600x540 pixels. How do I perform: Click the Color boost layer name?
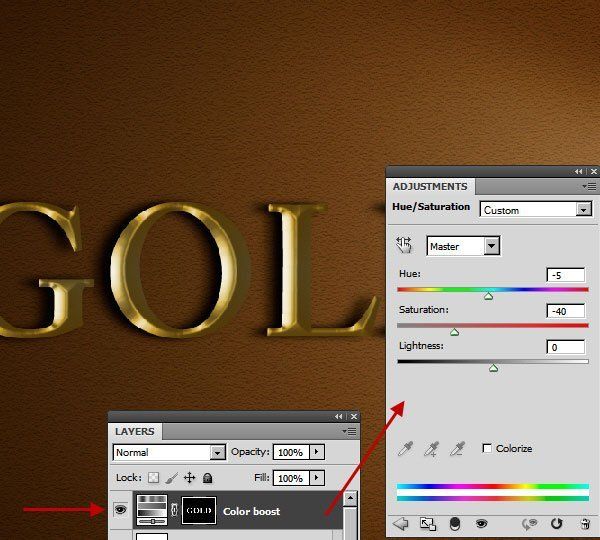pyautogui.click(x=251, y=511)
